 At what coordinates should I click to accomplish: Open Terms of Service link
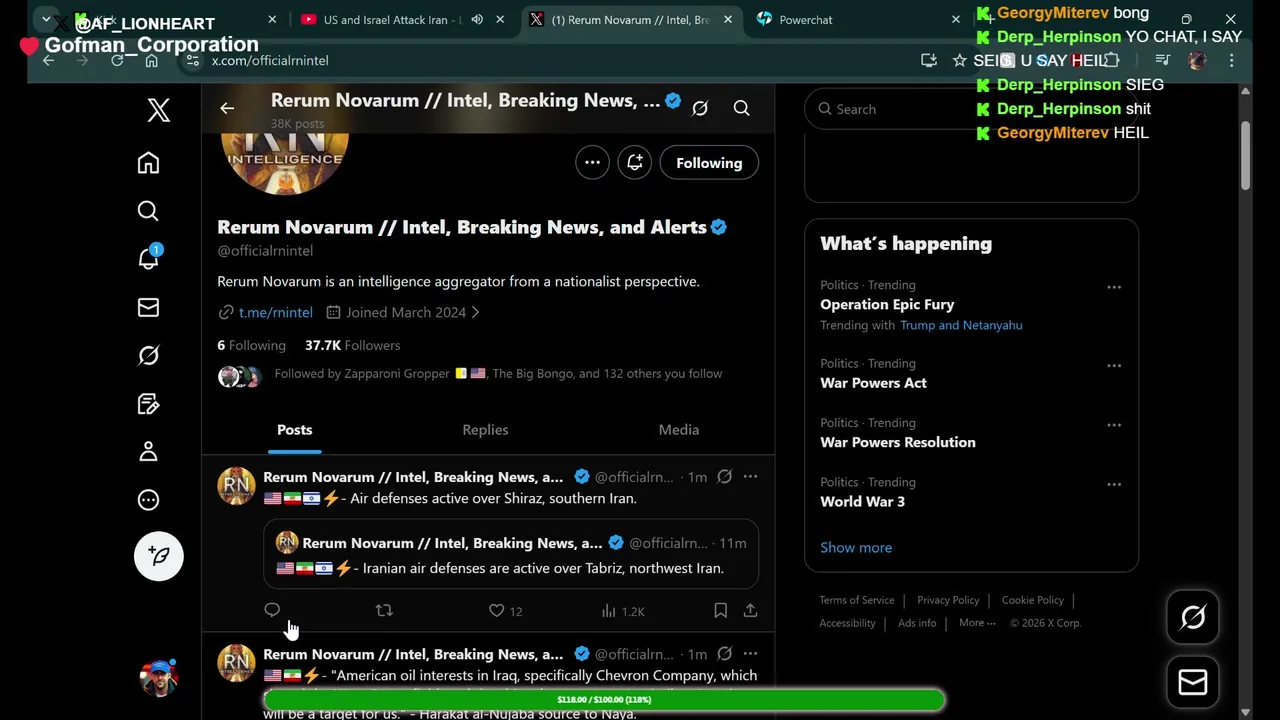tap(857, 600)
